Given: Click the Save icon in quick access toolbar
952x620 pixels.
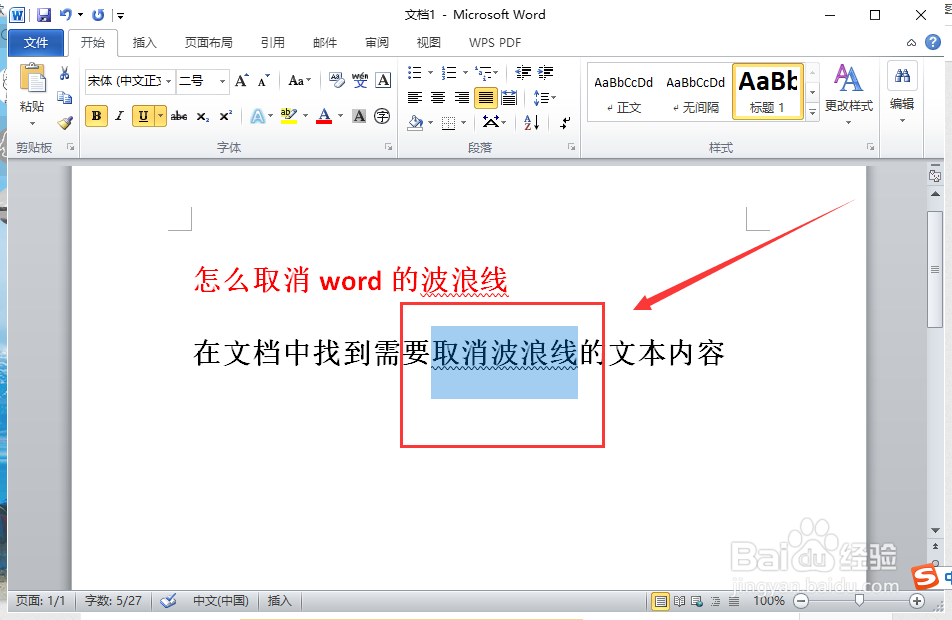Looking at the screenshot, I should 44,15.
